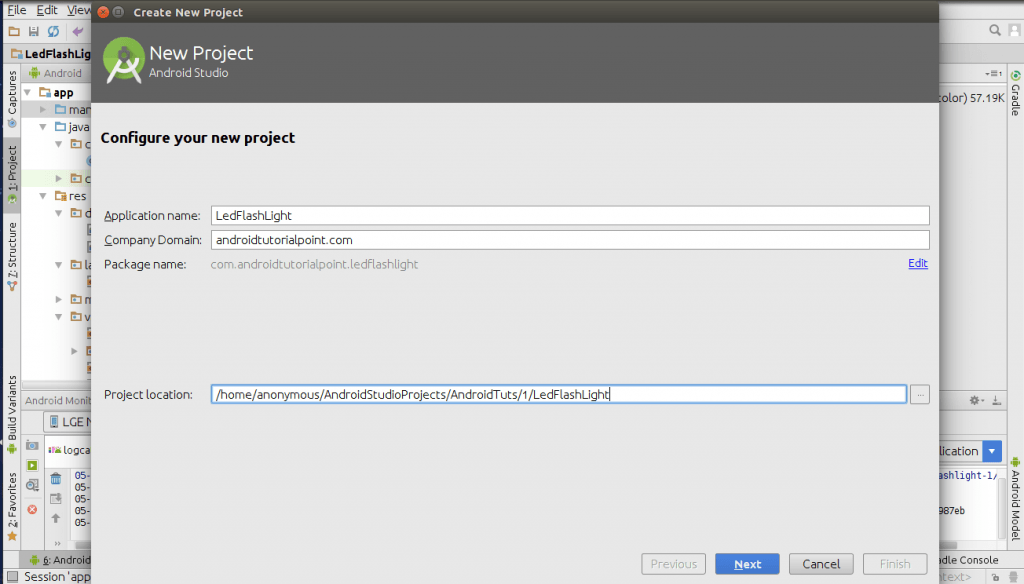The height and width of the screenshot is (584, 1024).
Task: Open the Edit menu
Action: click(x=46, y=10)
